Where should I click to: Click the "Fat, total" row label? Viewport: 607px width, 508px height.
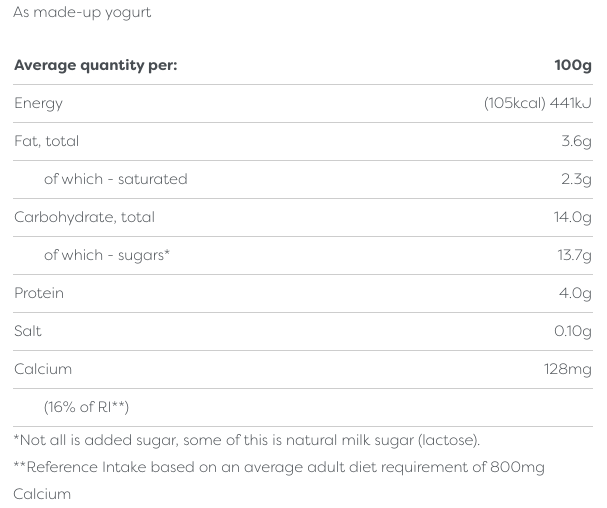click(x=46, y=142)
